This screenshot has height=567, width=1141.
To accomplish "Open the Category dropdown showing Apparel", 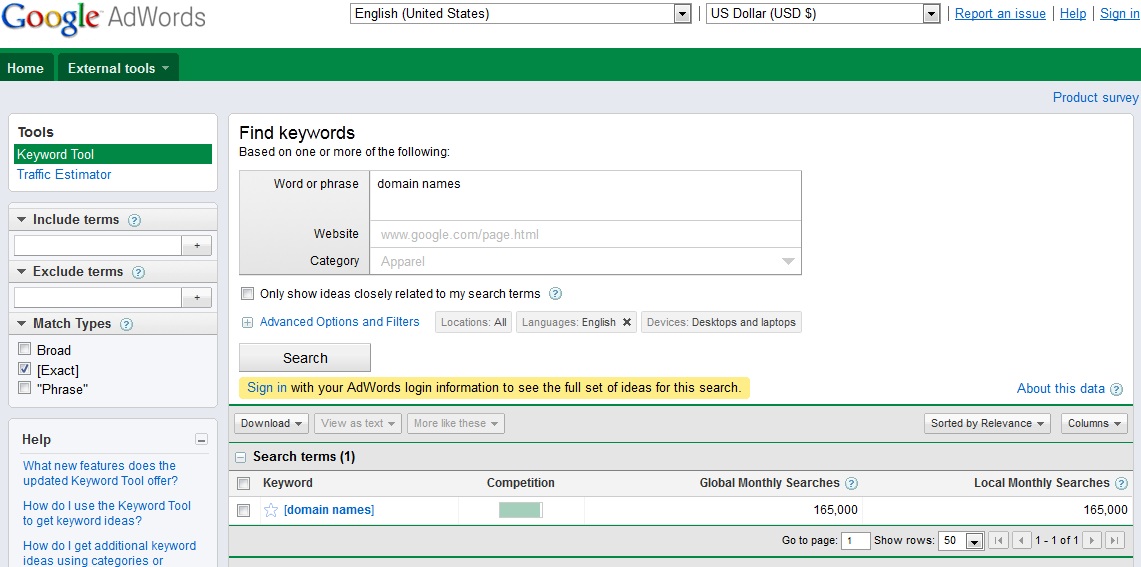I will tap(586, 261).
